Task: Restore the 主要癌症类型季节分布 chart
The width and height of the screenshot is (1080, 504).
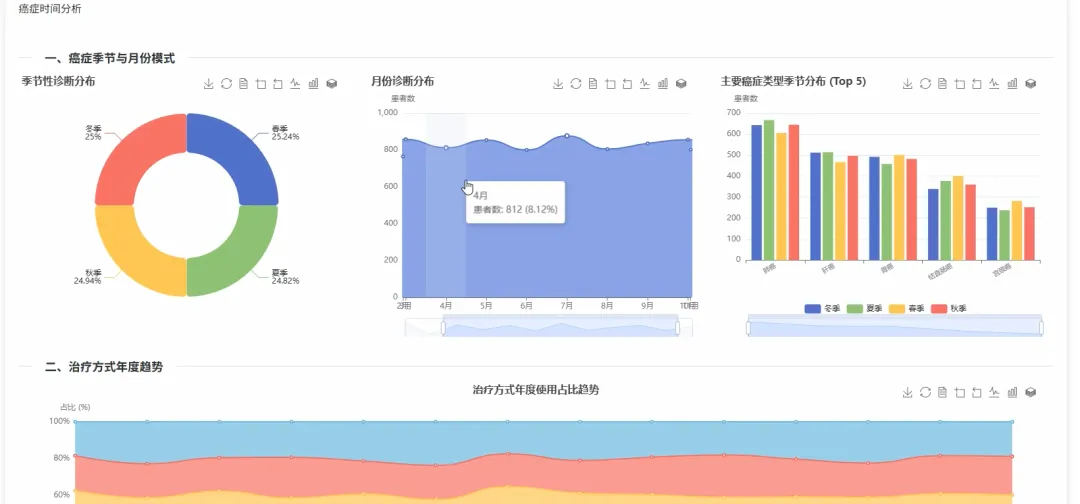Action: tap(925, 84)
